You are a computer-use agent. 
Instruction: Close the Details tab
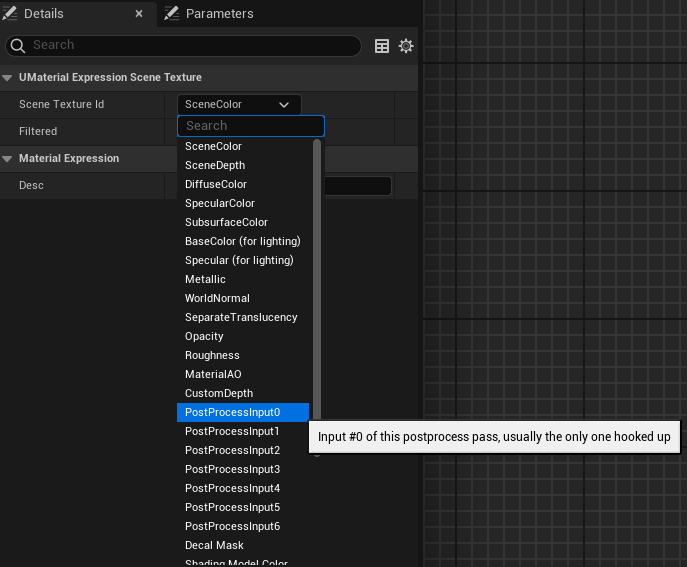(139, 14)
